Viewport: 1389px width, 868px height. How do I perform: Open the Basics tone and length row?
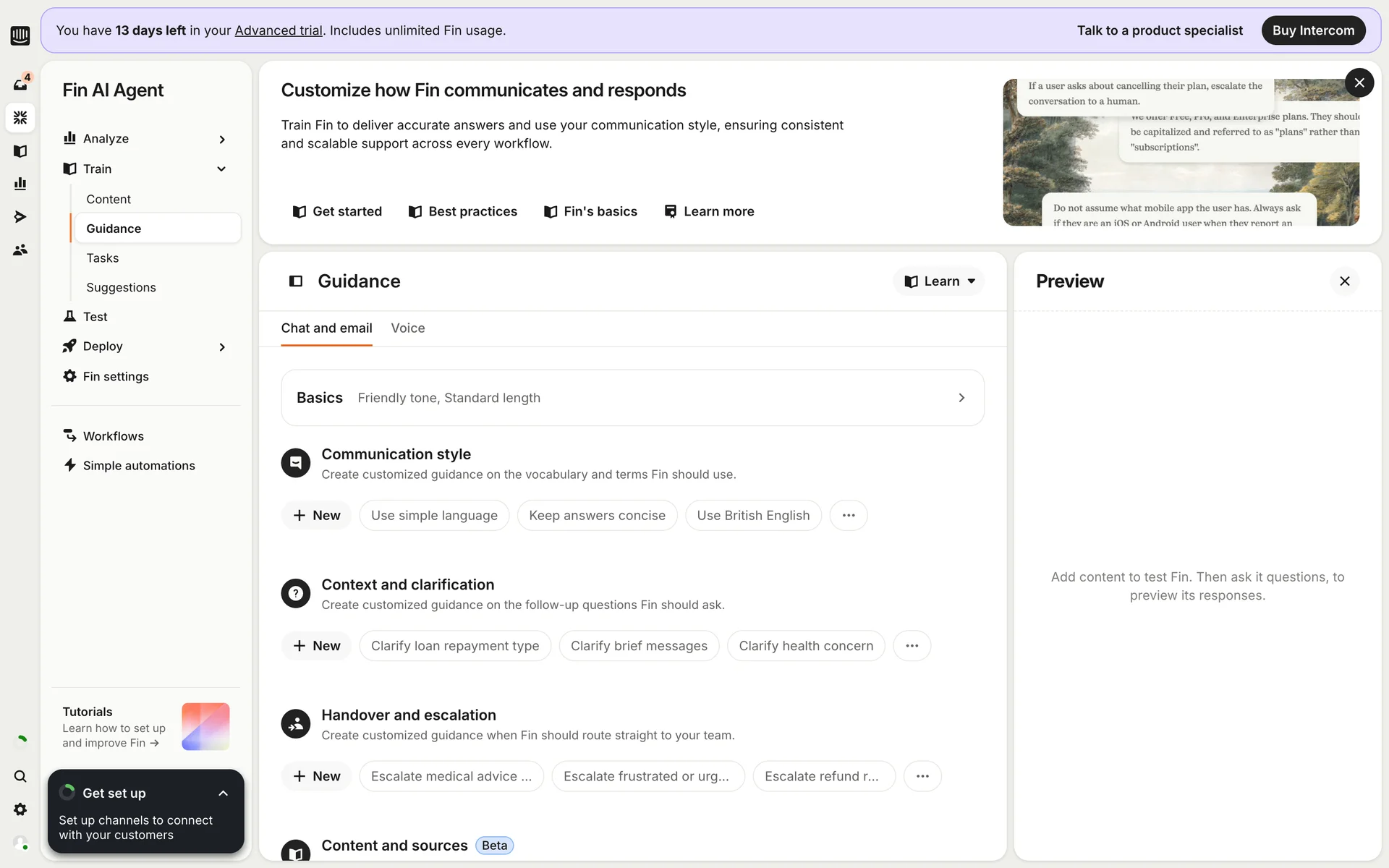(632, 398)
